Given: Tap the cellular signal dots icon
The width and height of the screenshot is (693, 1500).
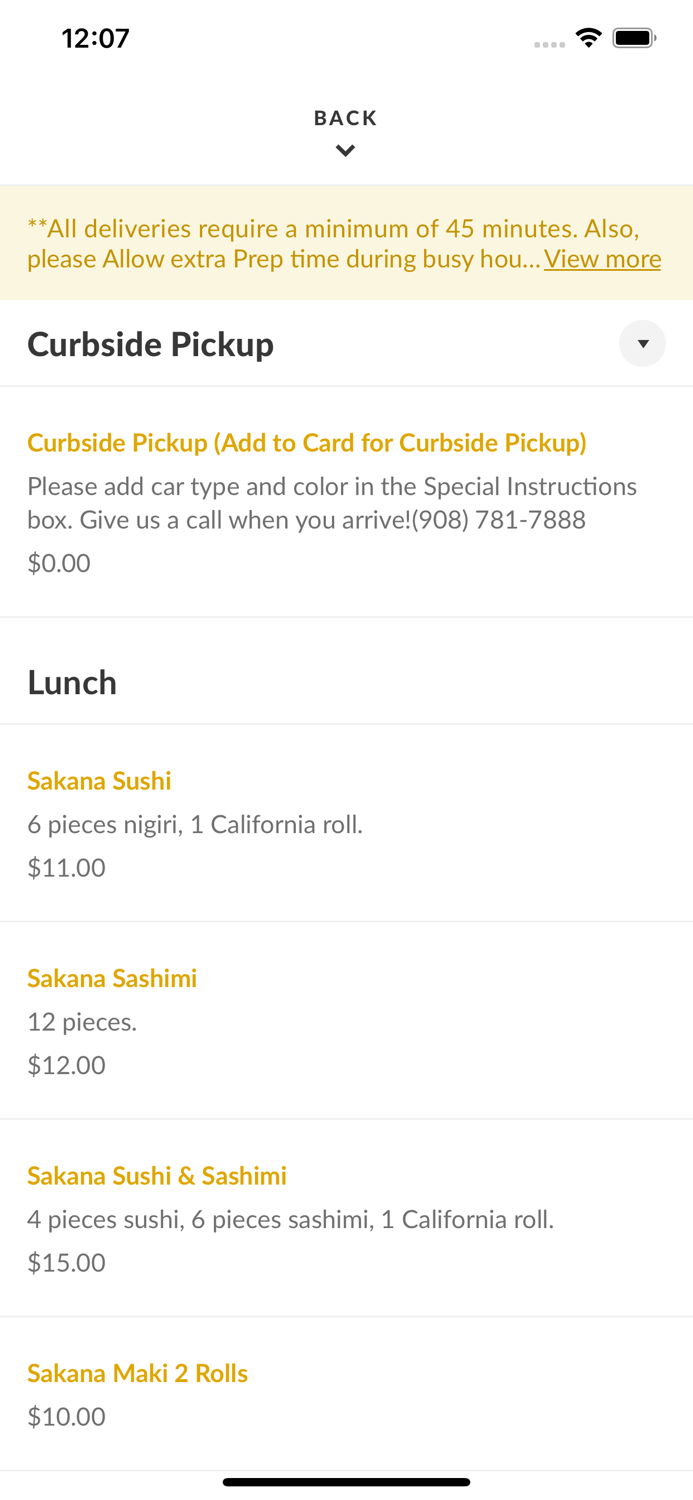Looking at the screenshot, I should [549, 43].
